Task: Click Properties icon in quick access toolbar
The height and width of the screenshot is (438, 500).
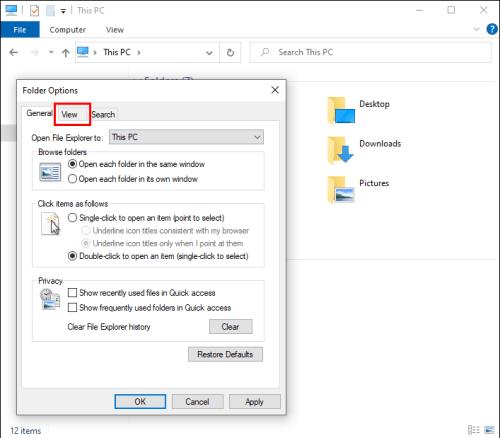Action: coord(34,11)
